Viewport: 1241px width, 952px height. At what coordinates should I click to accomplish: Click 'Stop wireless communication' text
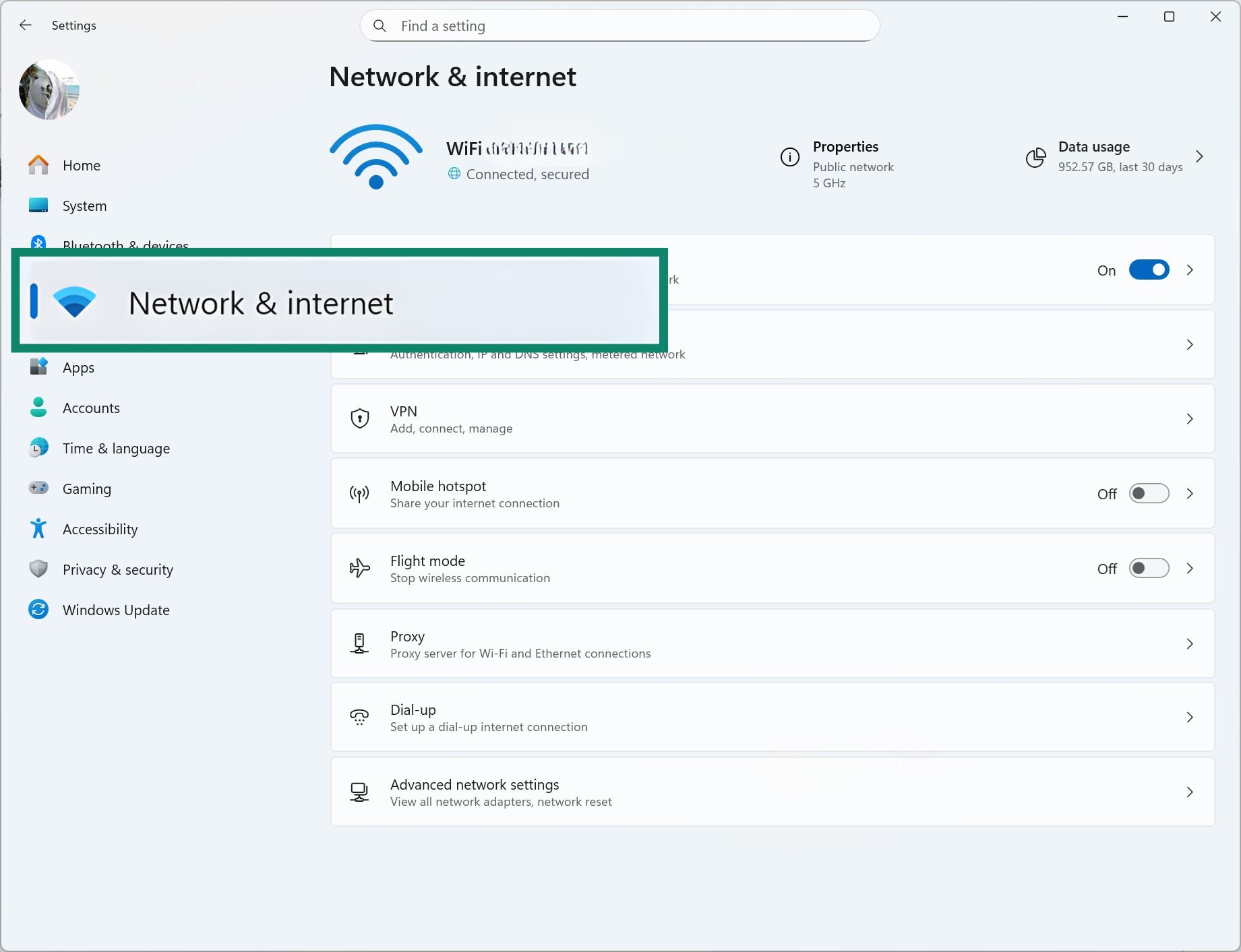pyautogui.click(x=470, y=578)
